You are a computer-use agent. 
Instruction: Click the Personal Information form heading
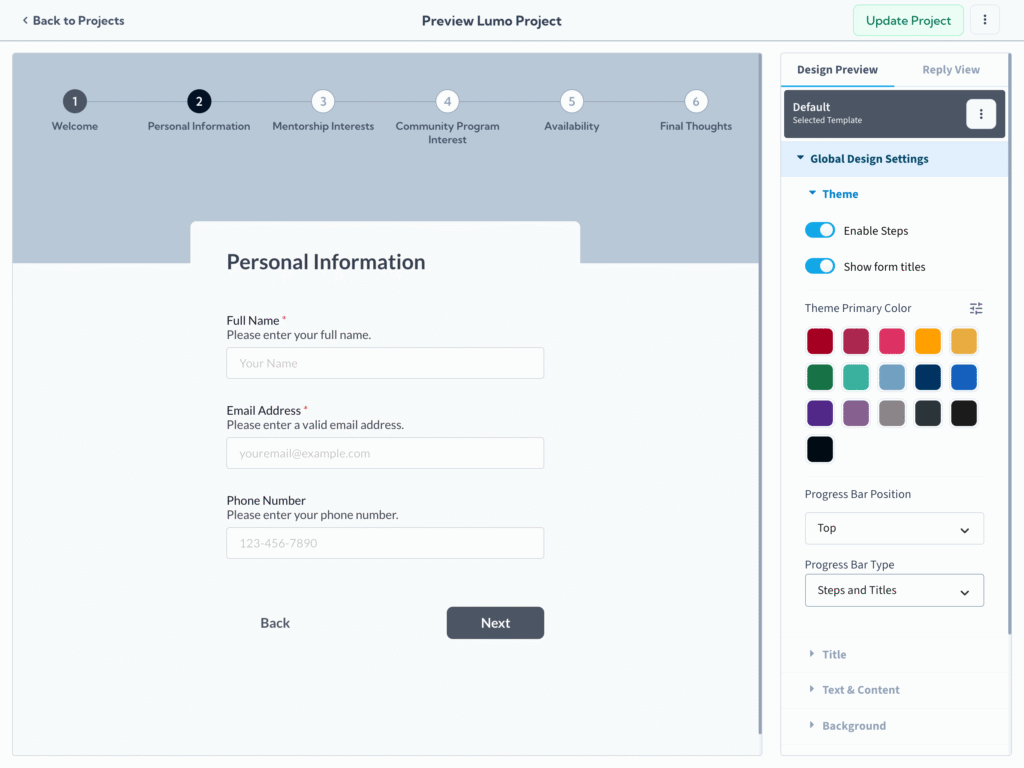click(x=326, y=262)
